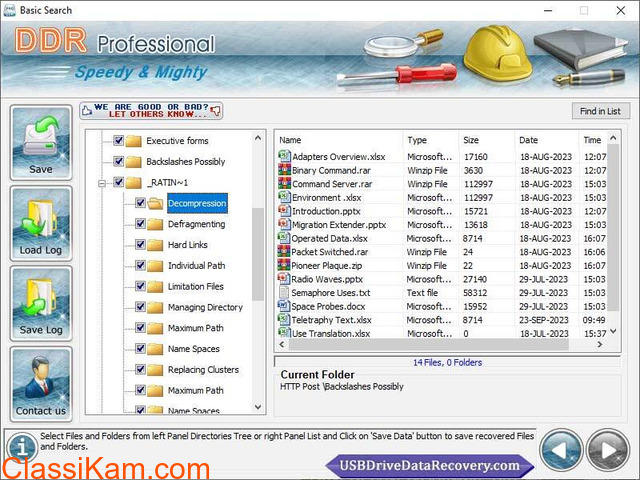The image size is (640, 480).
Task: Click the folder icon of Executive forms
Action: (x=133, y=141)
